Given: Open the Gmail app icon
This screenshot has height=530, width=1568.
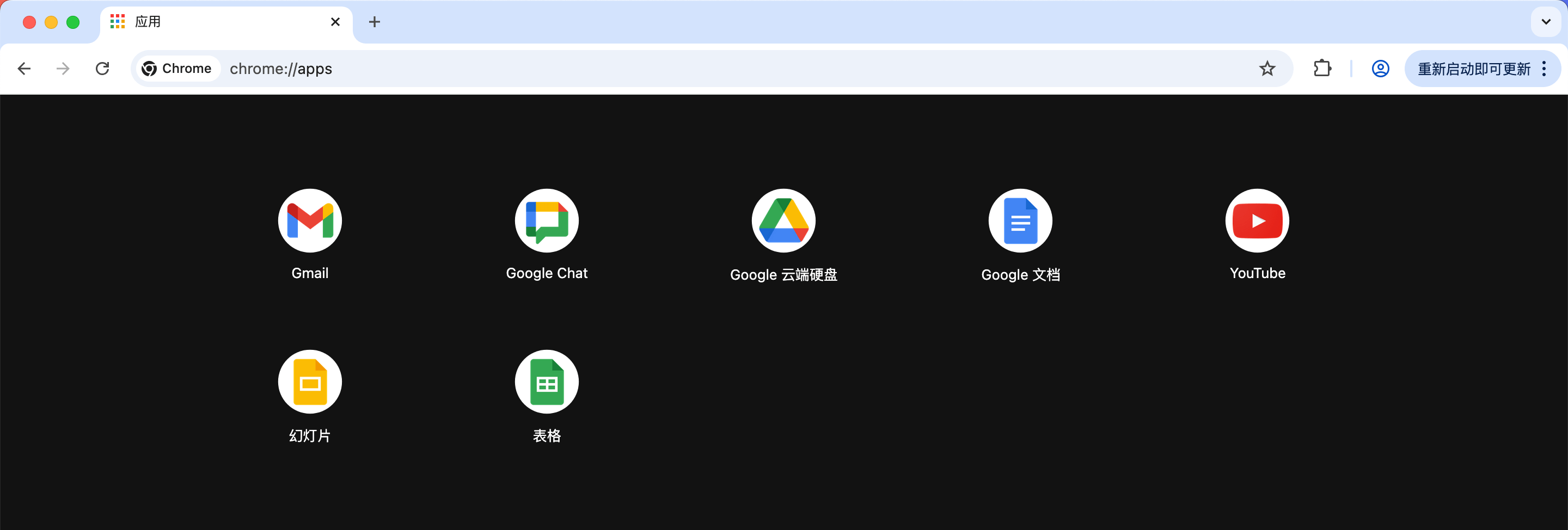Looking at the screenshot, I should 310,220.
